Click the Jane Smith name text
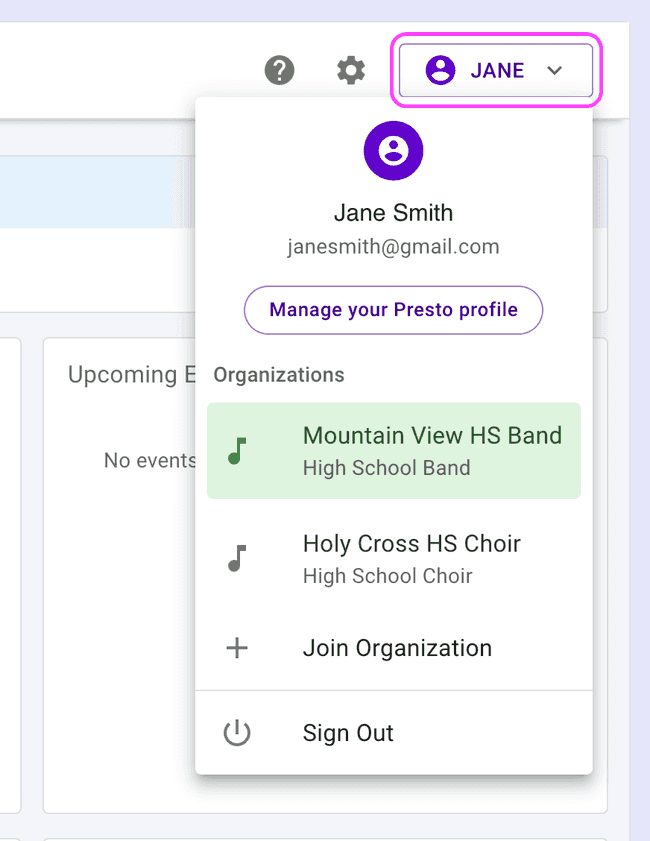 [393, 213]
